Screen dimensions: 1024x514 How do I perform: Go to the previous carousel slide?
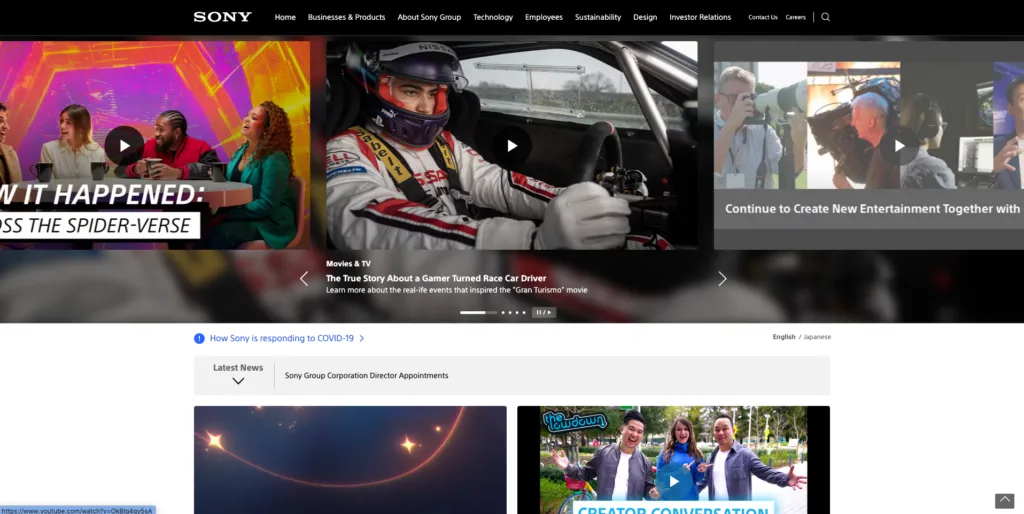tap(304, 279)
